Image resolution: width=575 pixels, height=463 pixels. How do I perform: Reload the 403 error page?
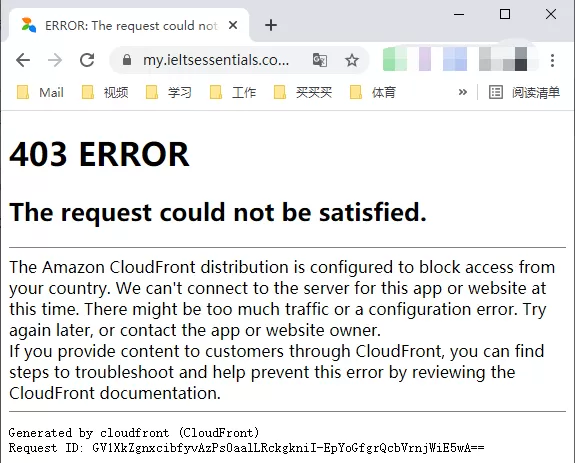pos(87,60)
